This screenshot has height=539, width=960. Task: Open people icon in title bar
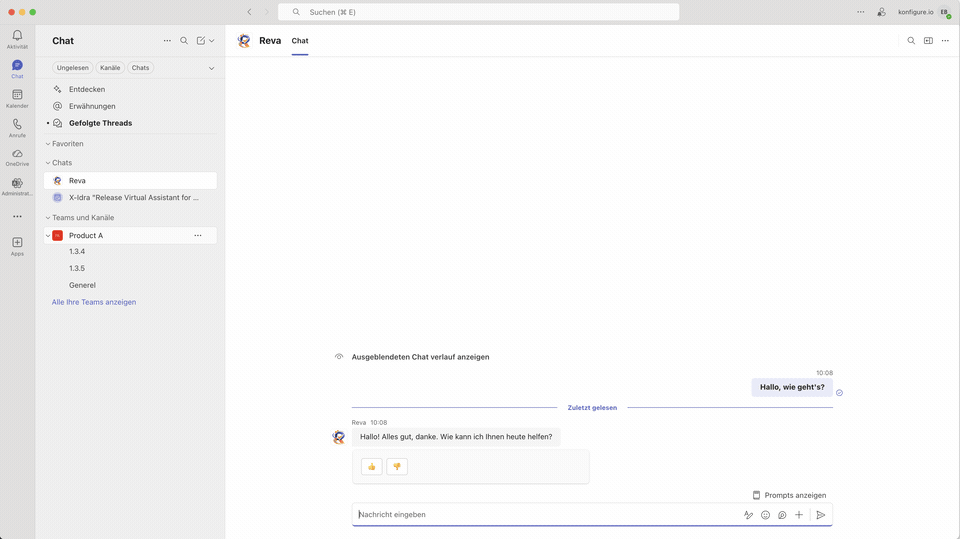click(x=881, y=12)
